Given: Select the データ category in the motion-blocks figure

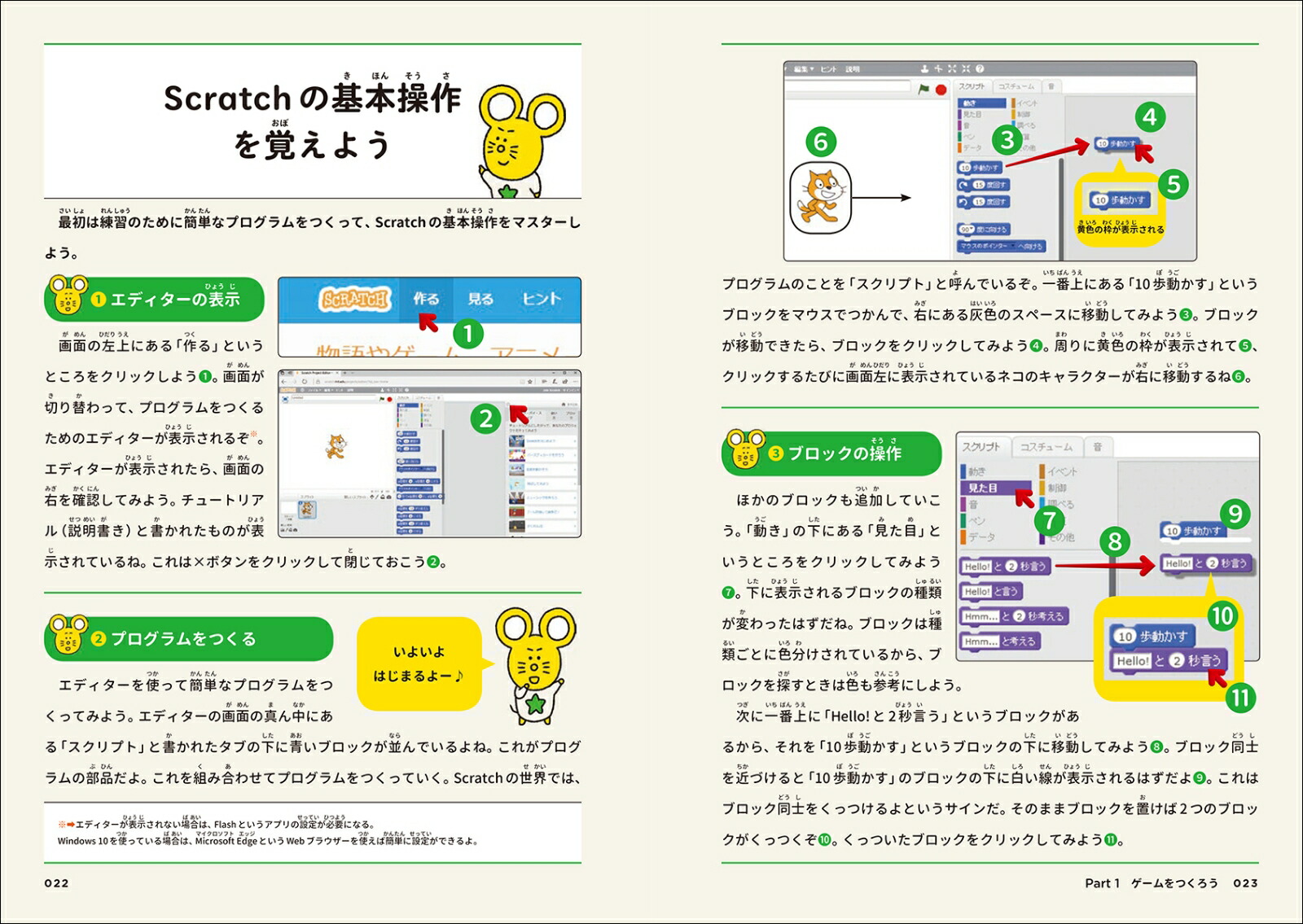Looking at the screenshot, I should click(970, 147).
